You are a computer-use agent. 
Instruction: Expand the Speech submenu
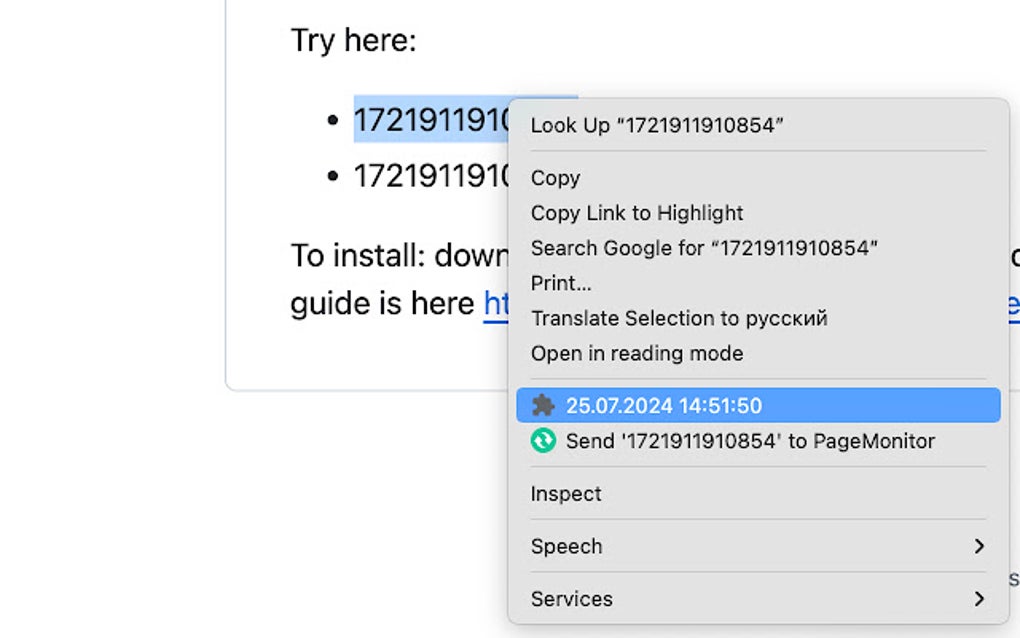[x=566, y=546]
